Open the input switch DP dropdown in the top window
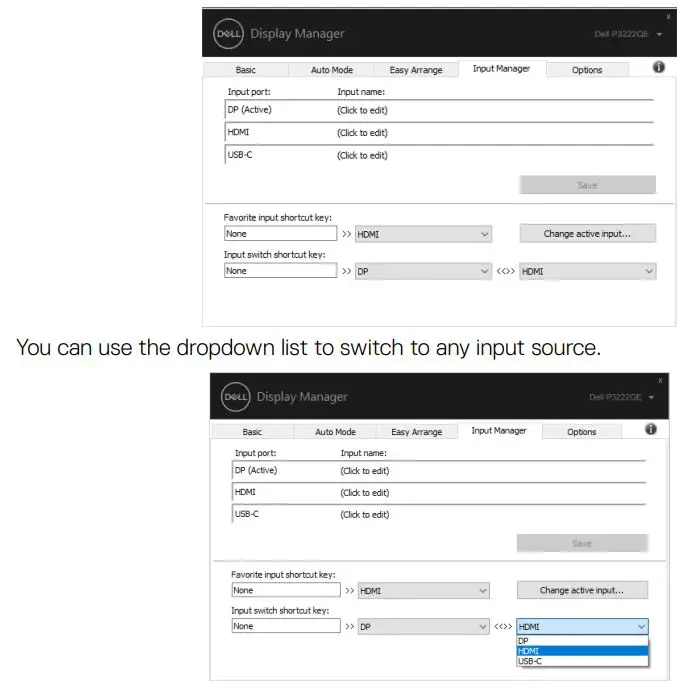 click(423, 271)
